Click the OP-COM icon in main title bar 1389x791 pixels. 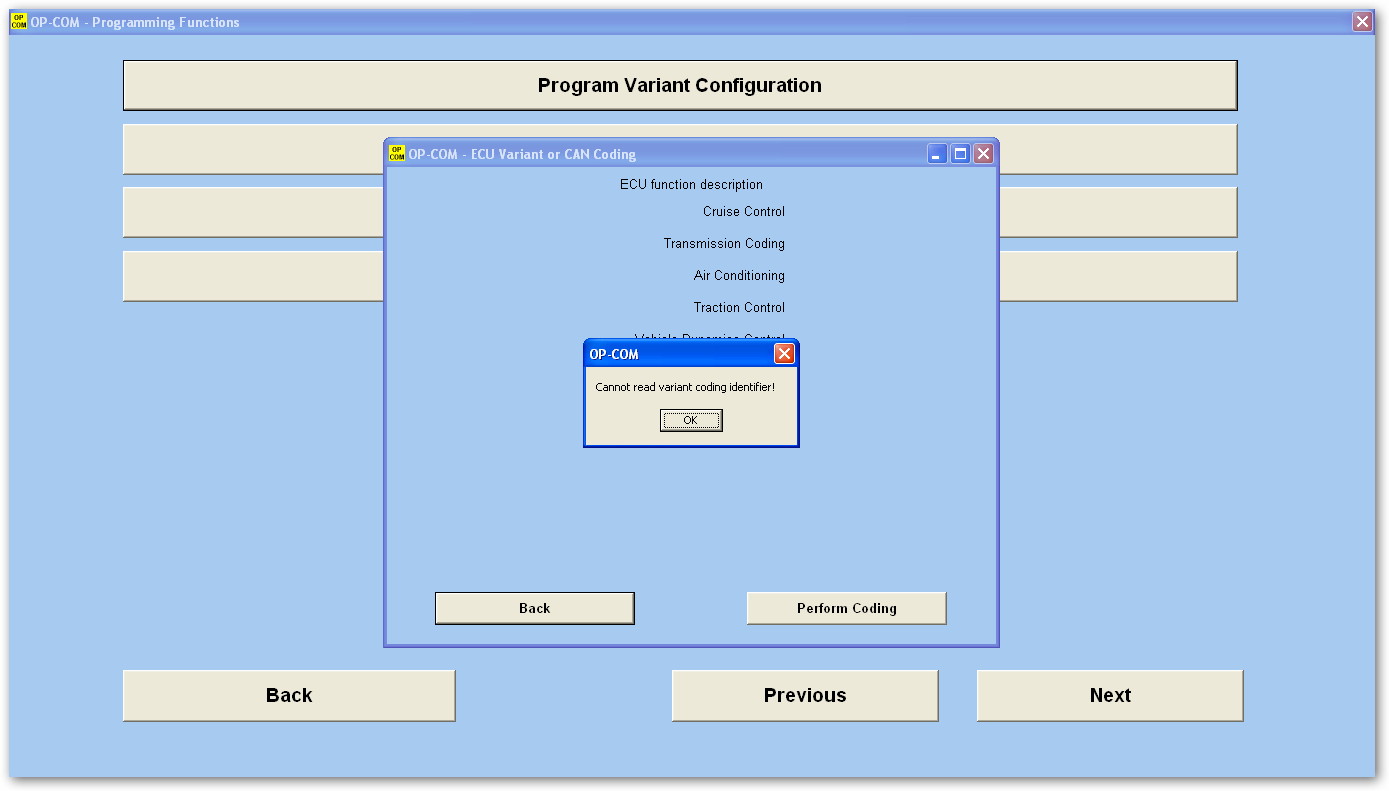coord(19,22)
